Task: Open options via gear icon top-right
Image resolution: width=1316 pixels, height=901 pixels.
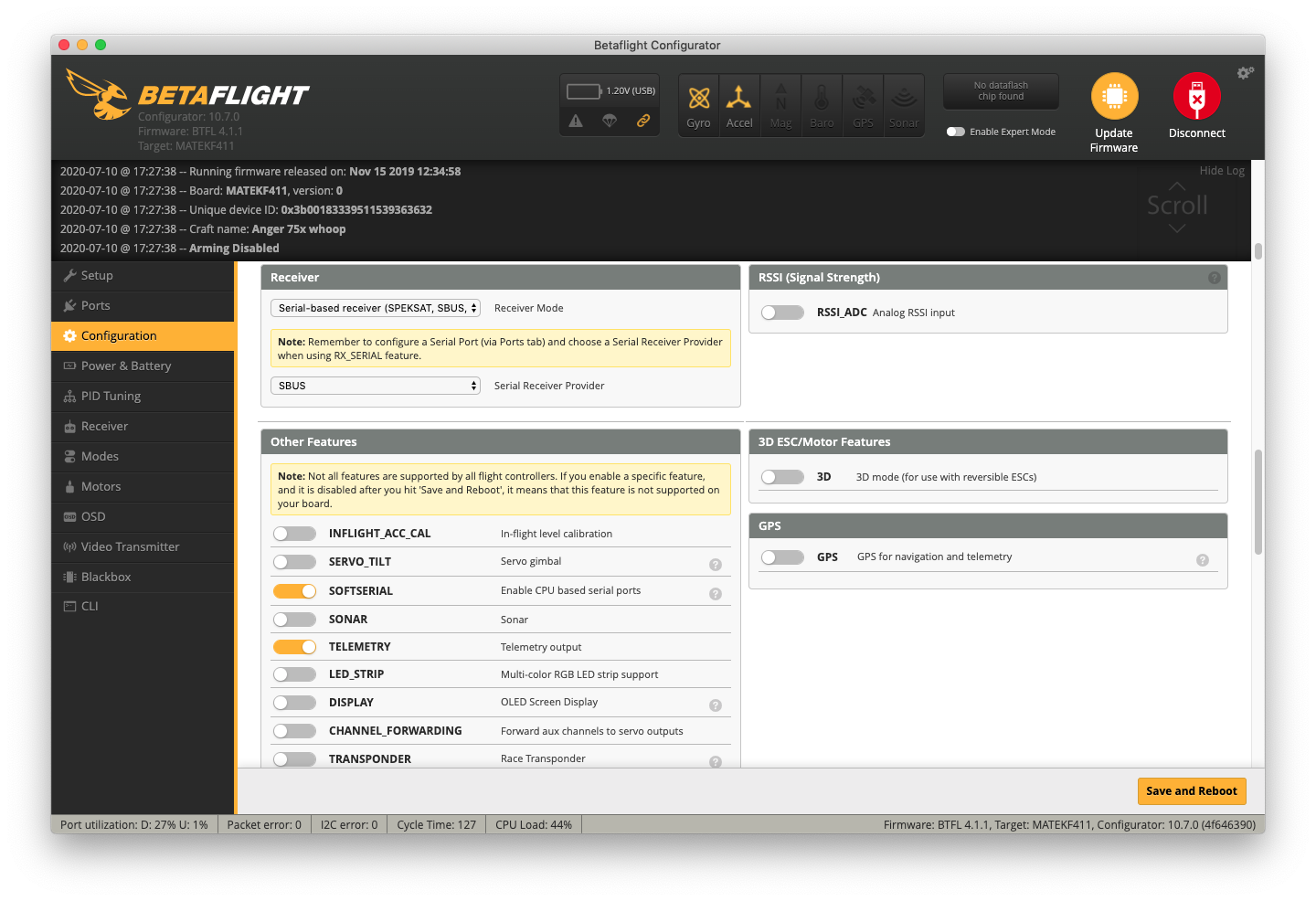Action: 1245,73
